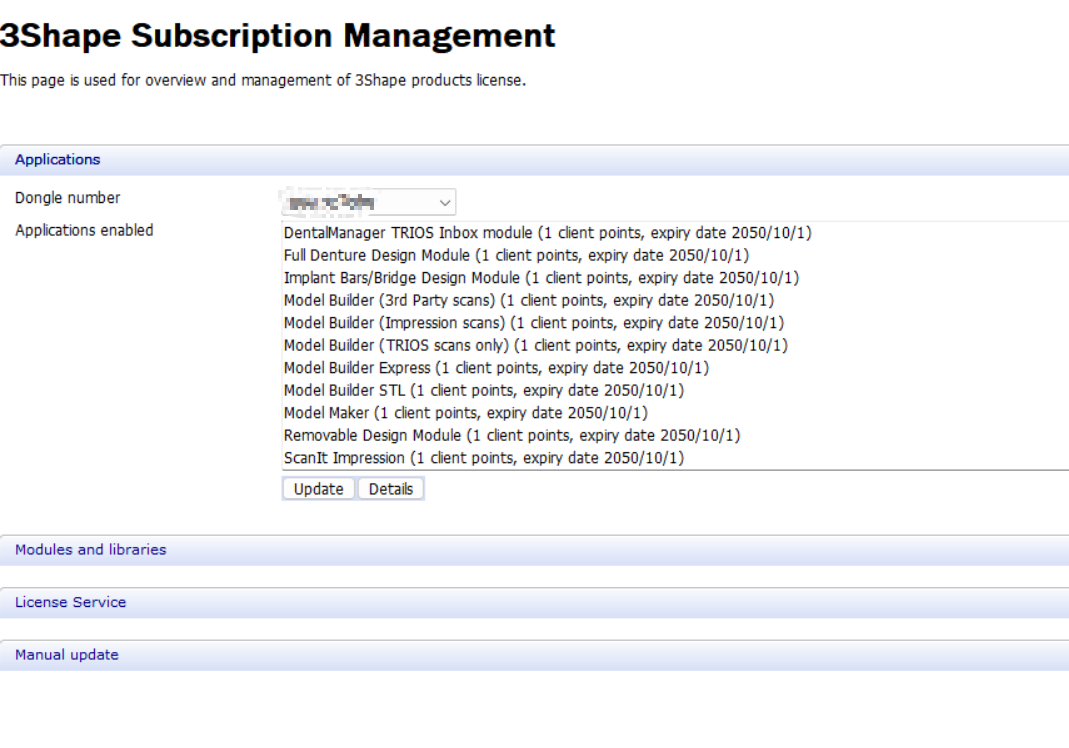The height and width of the screenshot is (748, 1069).
Task: Select the Removable Design Module entry
Action: point(511,436)
